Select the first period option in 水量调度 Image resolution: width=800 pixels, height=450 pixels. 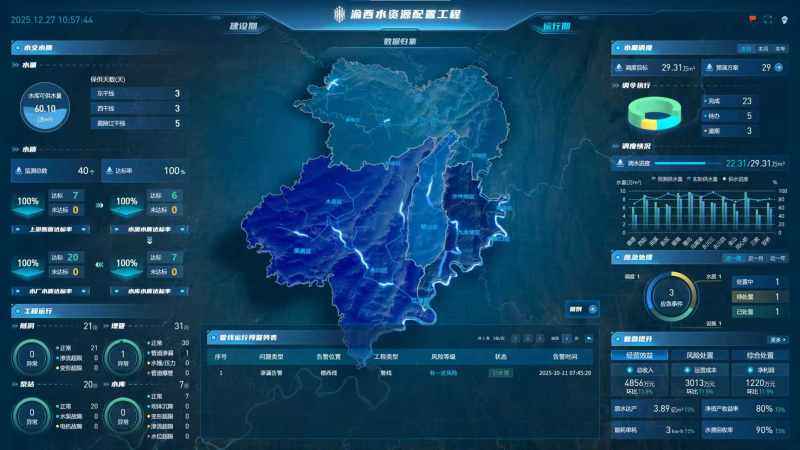coord(745,47)
